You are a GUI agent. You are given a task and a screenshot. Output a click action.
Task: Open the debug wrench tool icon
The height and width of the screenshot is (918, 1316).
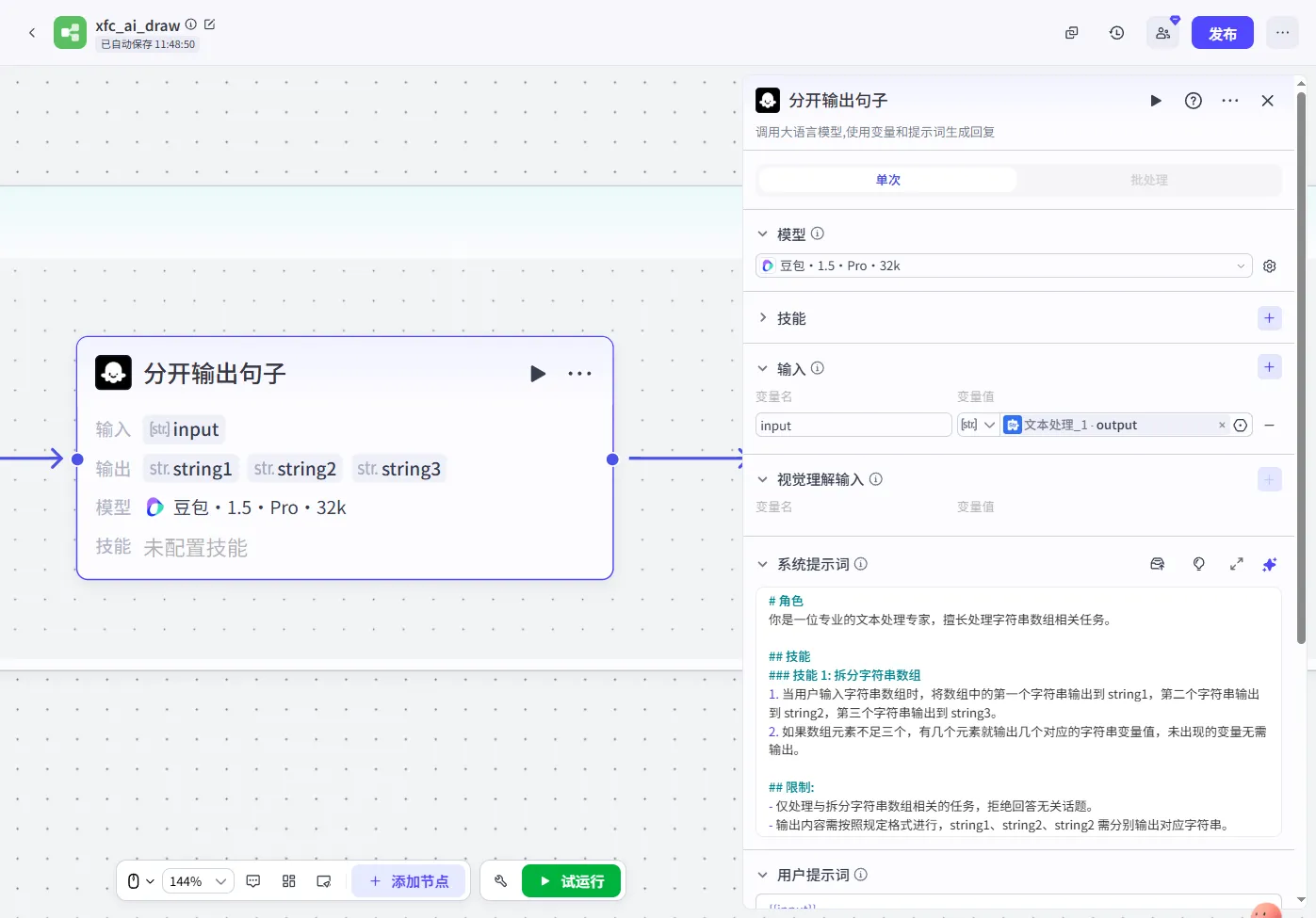501,881
